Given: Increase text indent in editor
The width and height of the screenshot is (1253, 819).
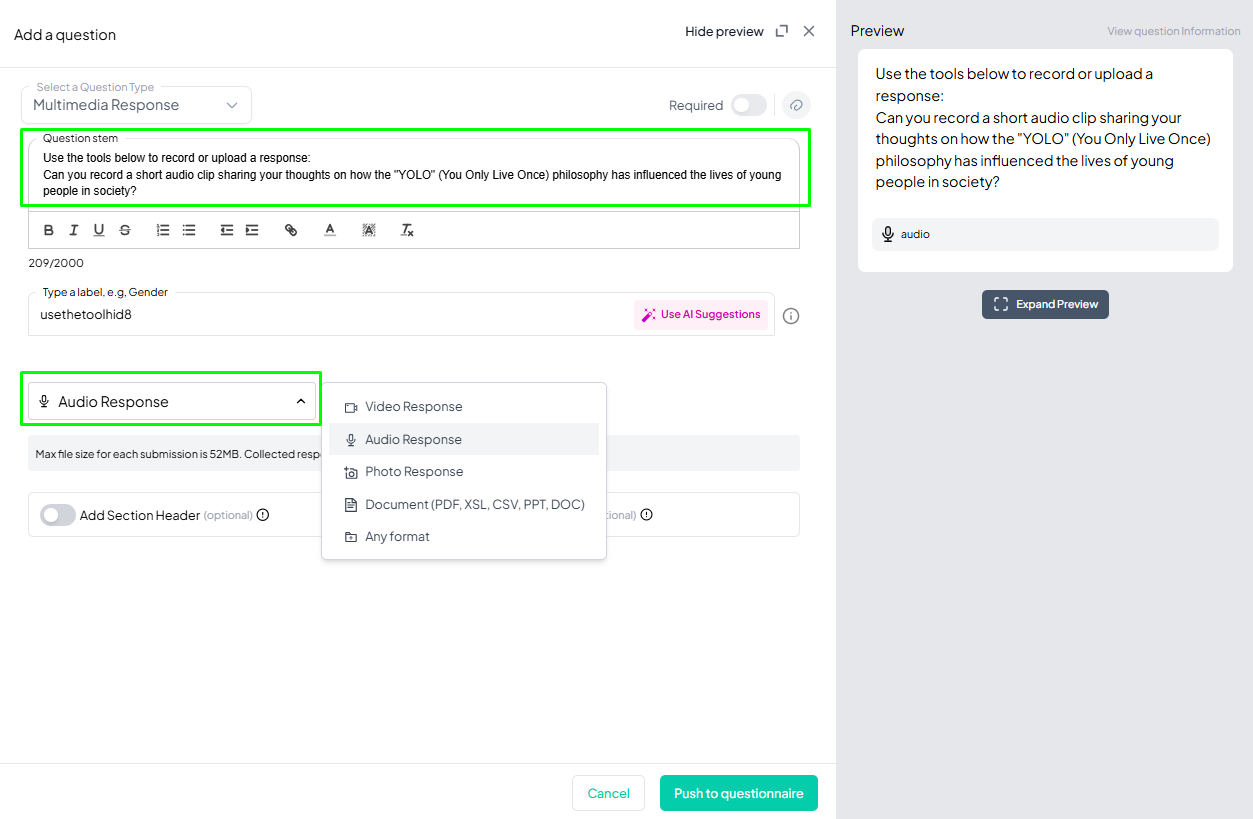Looking at the screenshot, I should click(252, 230).
